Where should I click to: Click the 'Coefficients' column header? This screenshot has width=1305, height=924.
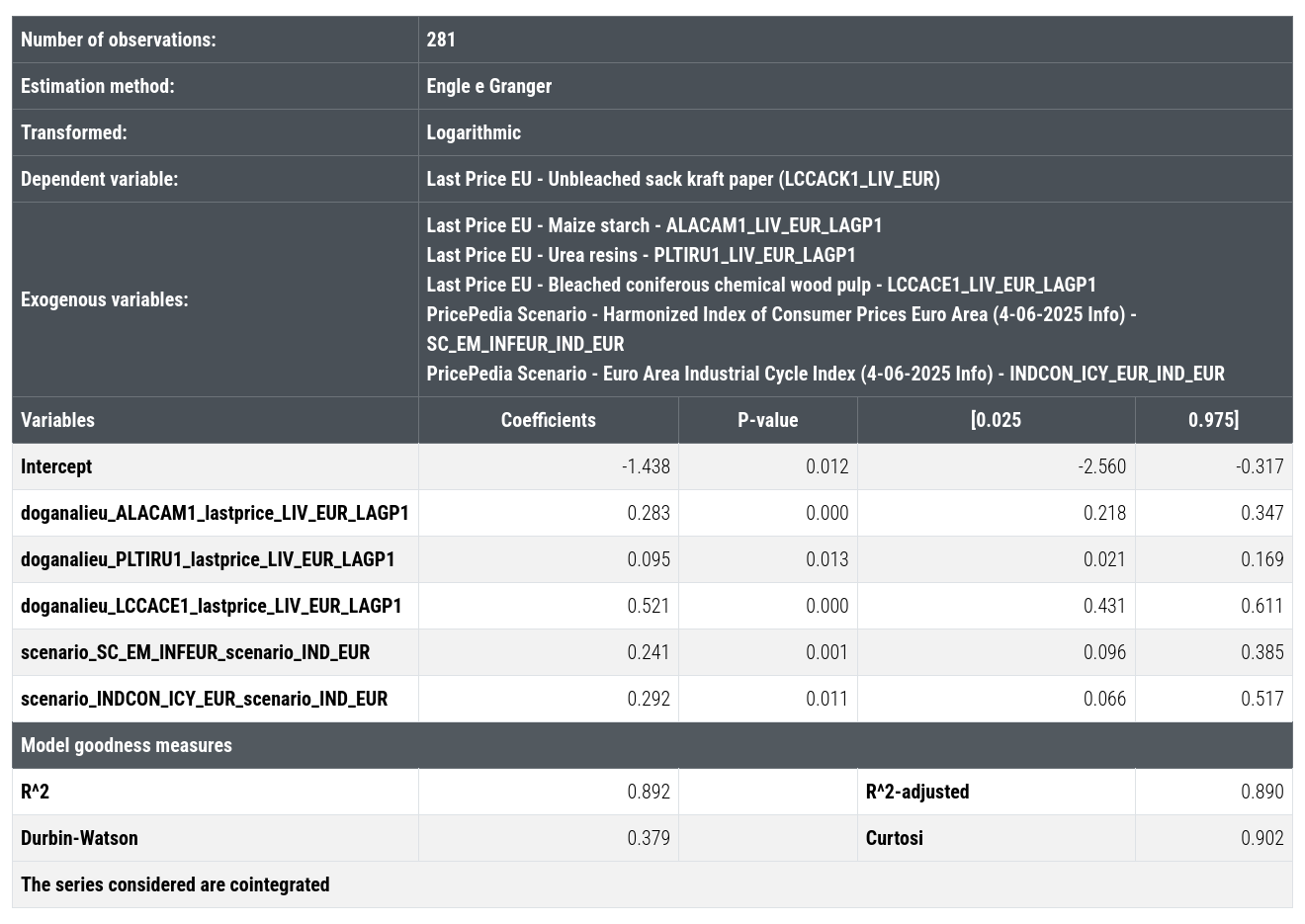(549, 420)
